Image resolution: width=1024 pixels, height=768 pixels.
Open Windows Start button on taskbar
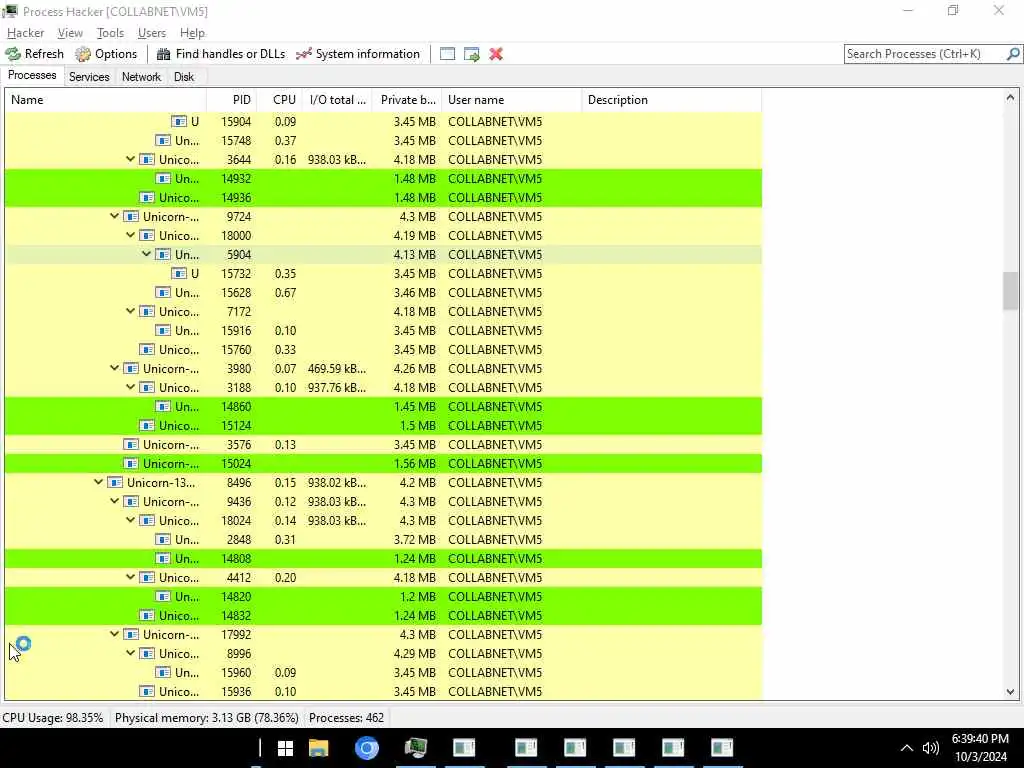(285, 748)
